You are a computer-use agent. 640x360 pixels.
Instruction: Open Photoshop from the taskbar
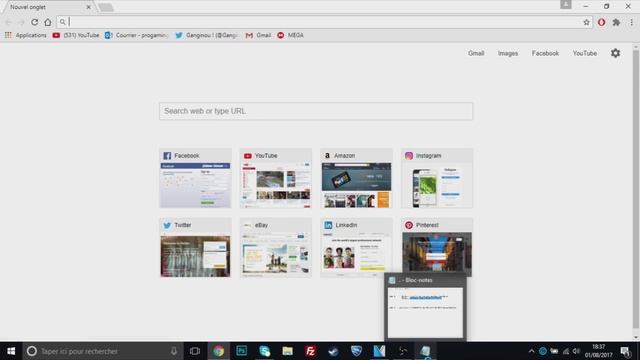pyautogui.click(x=242, y=351)
